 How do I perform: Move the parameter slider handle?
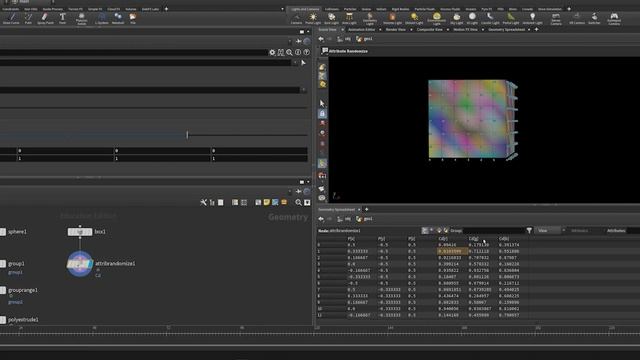187,135
